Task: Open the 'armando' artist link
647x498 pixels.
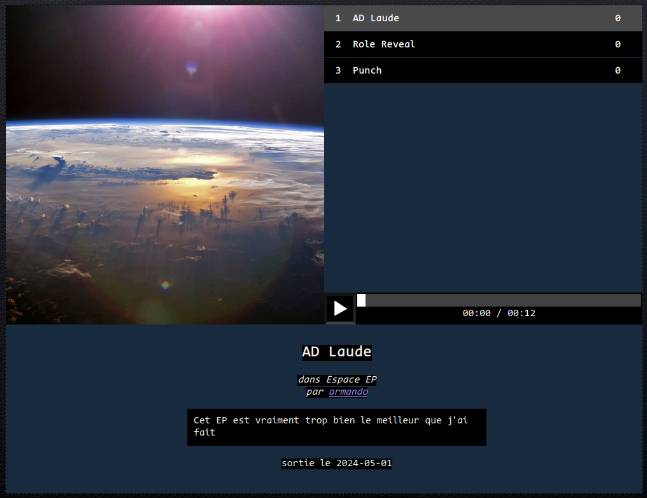Action: pos(348,392)
